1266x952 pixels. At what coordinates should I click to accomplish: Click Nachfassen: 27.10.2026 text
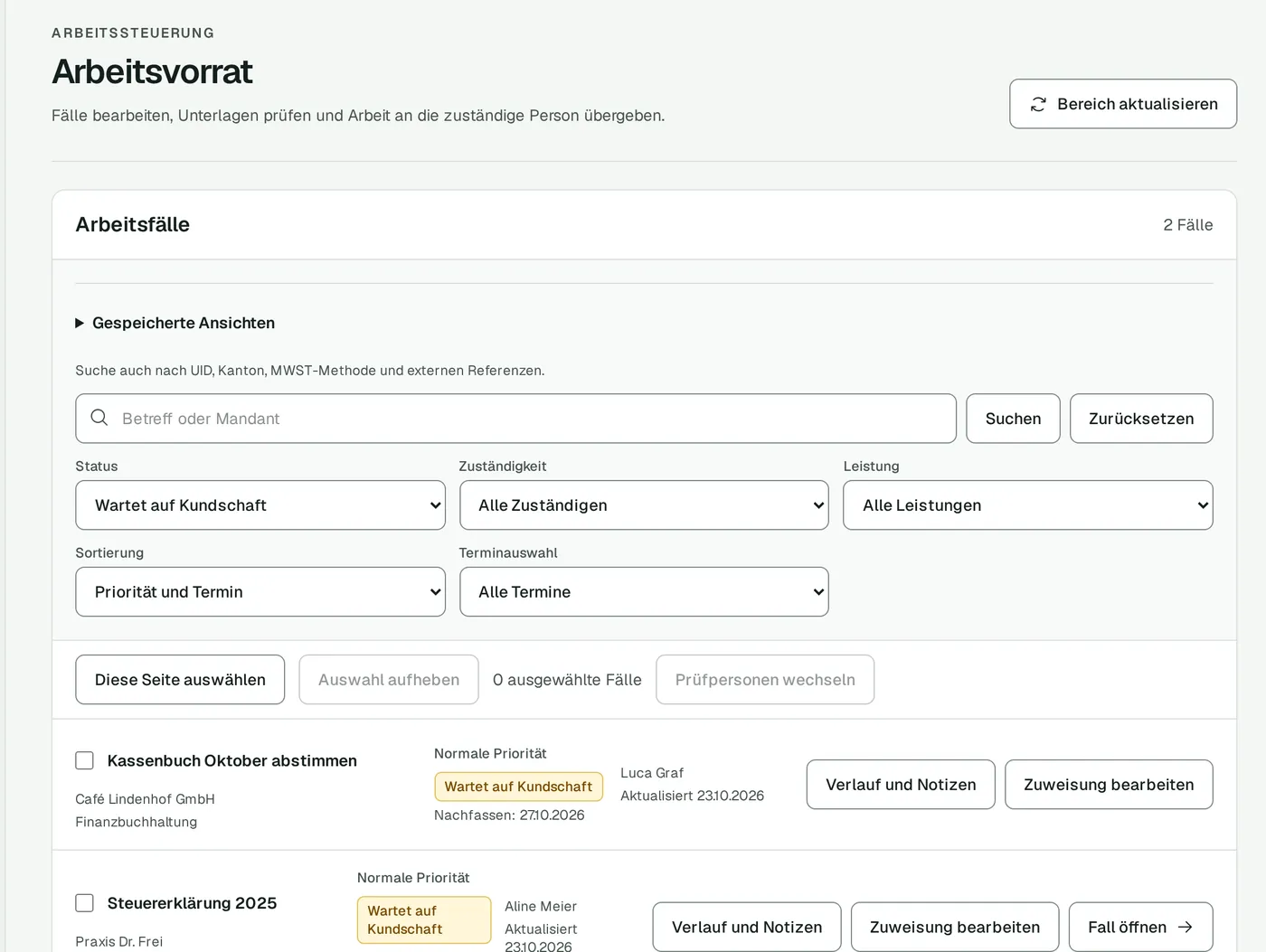pos(509,815)
